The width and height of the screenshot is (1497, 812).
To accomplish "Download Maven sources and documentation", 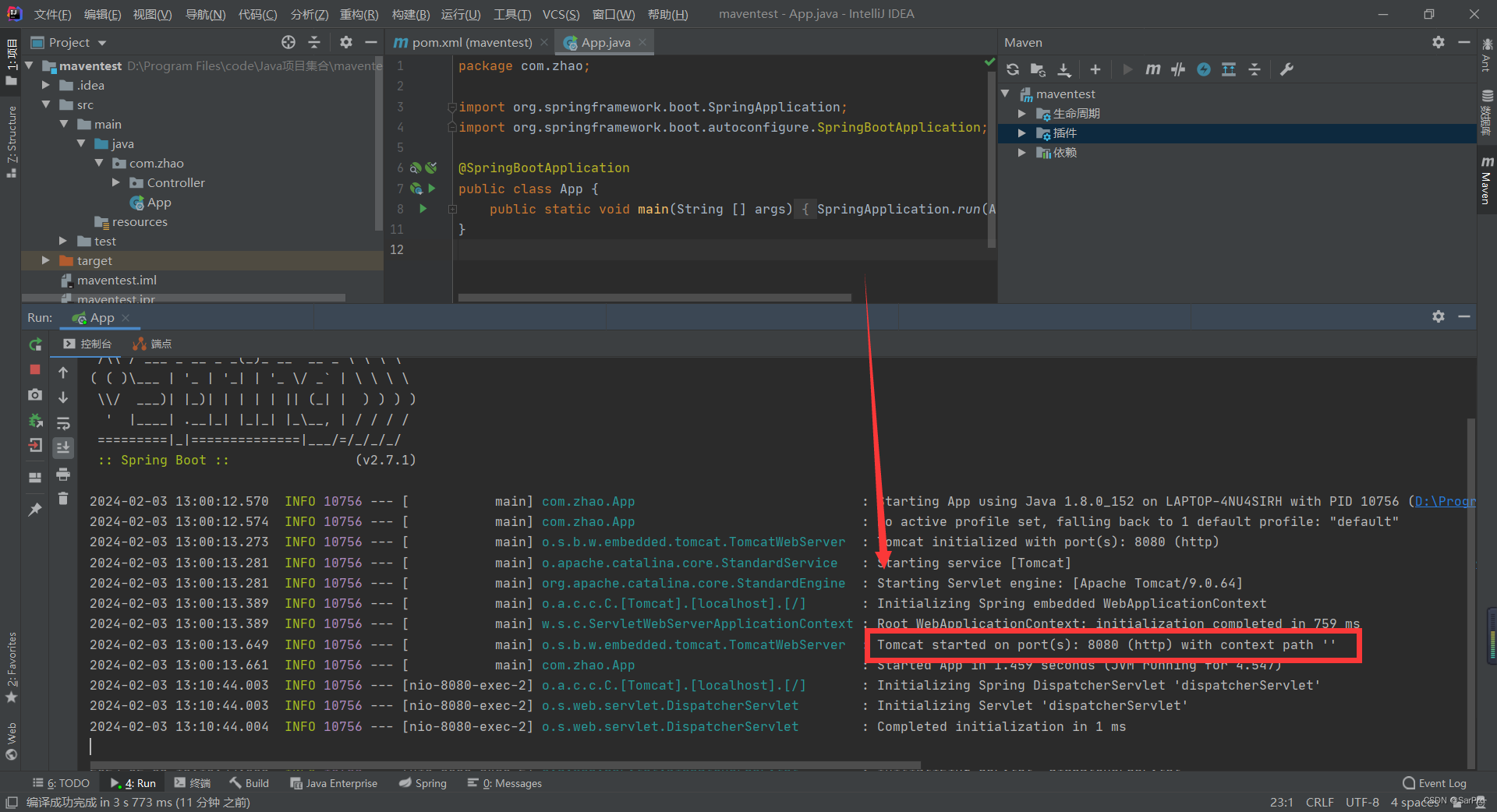I will click(1064, 69).
